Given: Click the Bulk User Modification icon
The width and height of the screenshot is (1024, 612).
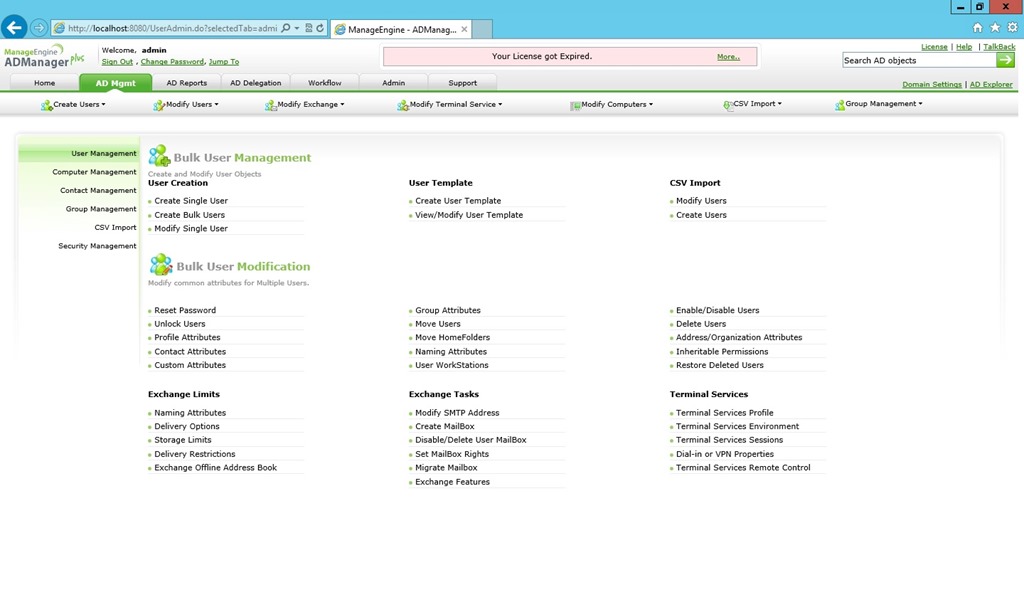Looking at the screenshot, I should pyautogui.click(x=161, y=265).
